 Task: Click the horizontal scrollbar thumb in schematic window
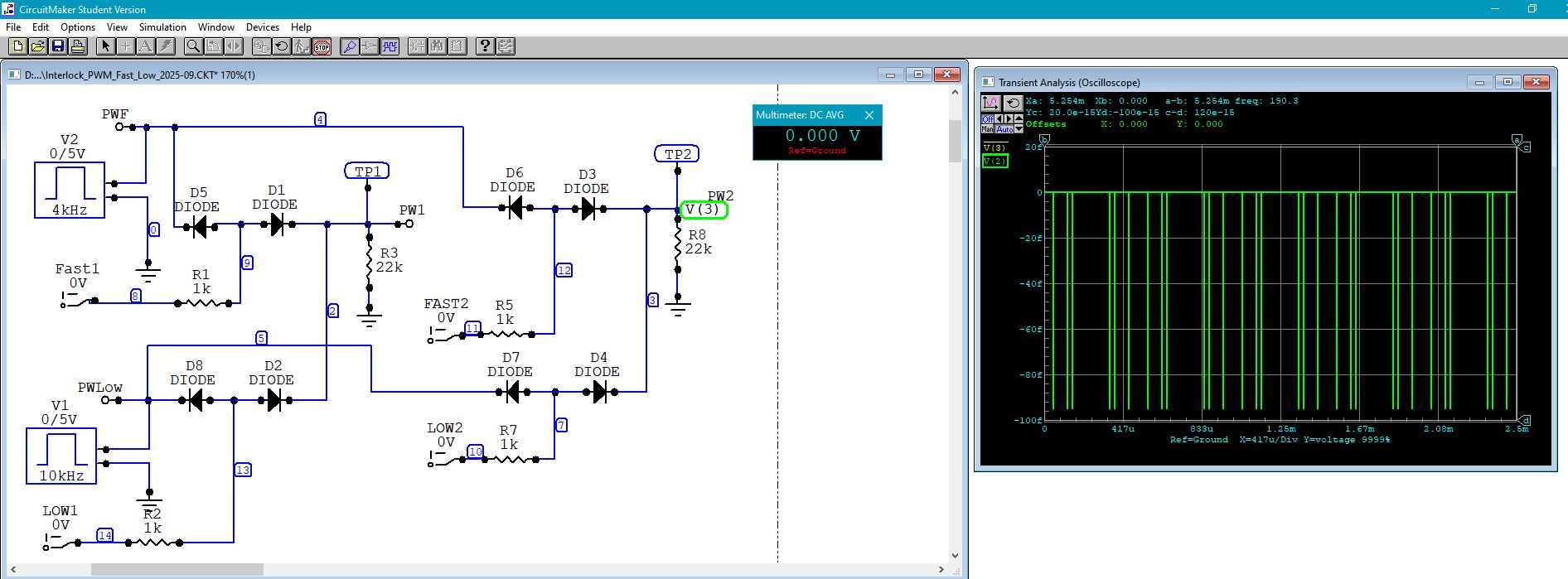(x=177, y=569)
